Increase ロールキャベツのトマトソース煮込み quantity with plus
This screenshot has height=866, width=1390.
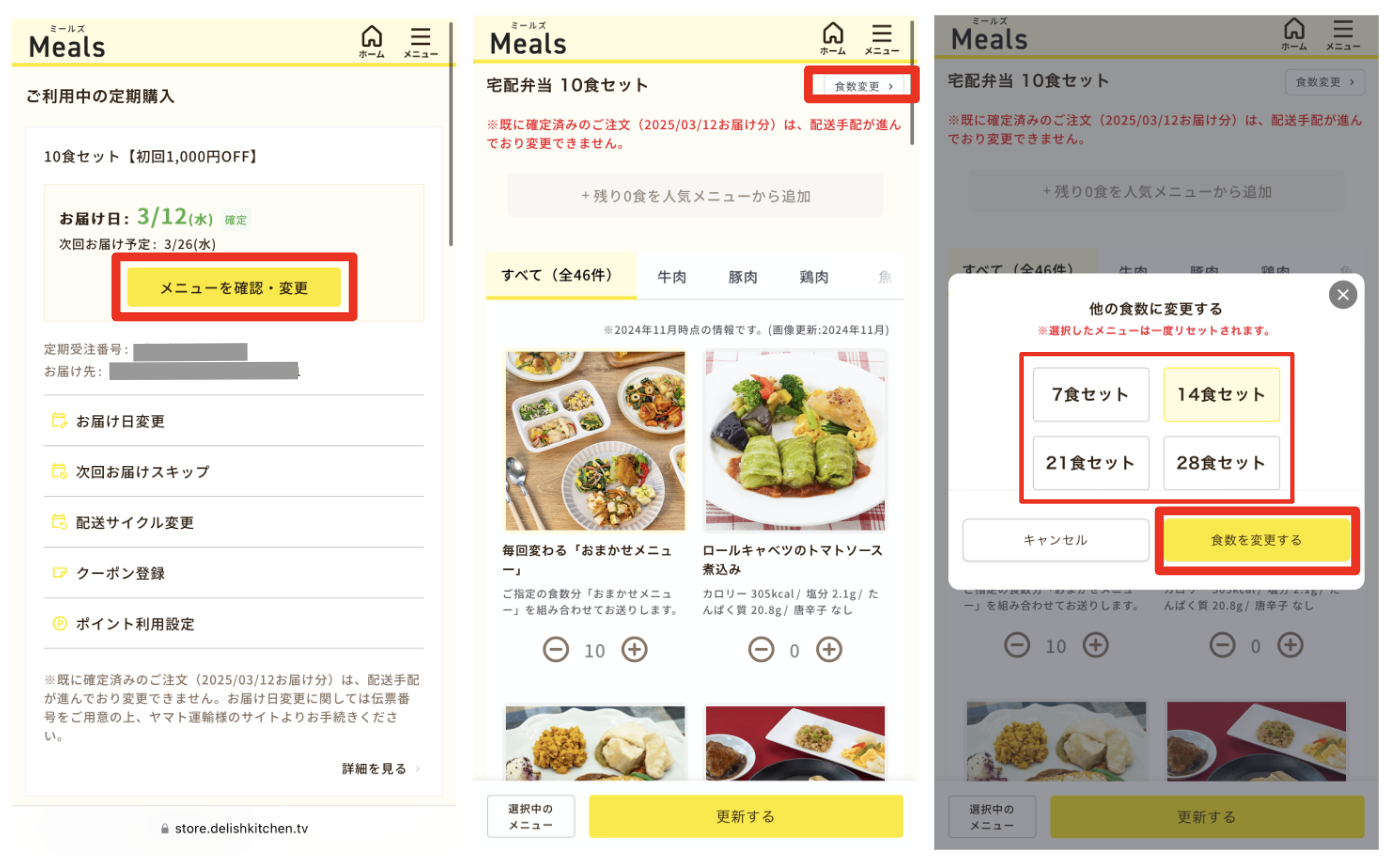(829, 650)
